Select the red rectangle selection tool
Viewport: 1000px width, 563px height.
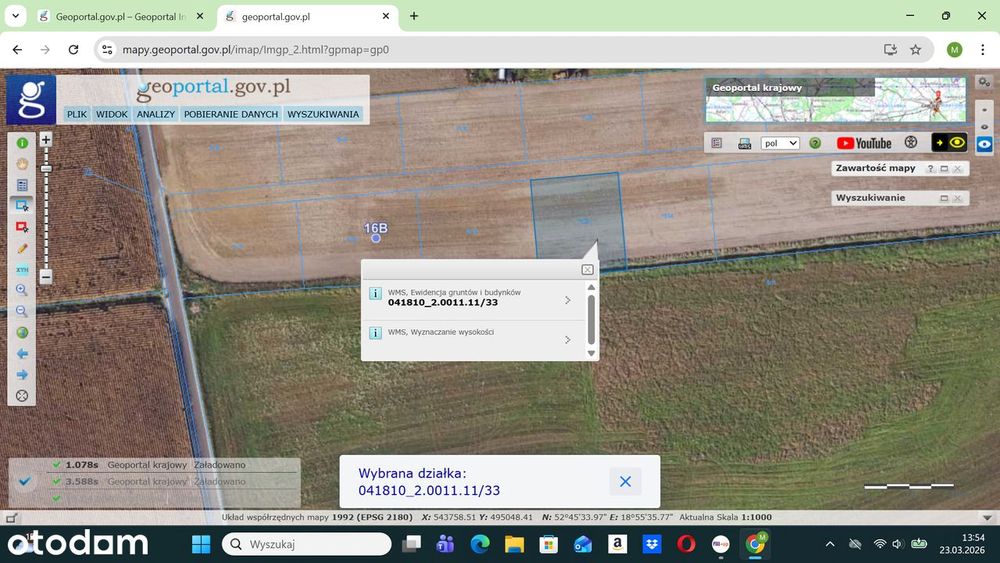click(22, 226)
